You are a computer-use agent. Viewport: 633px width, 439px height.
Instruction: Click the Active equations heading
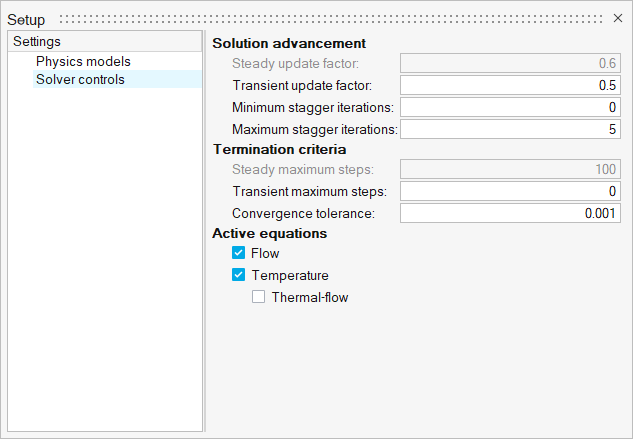(270, 233)
